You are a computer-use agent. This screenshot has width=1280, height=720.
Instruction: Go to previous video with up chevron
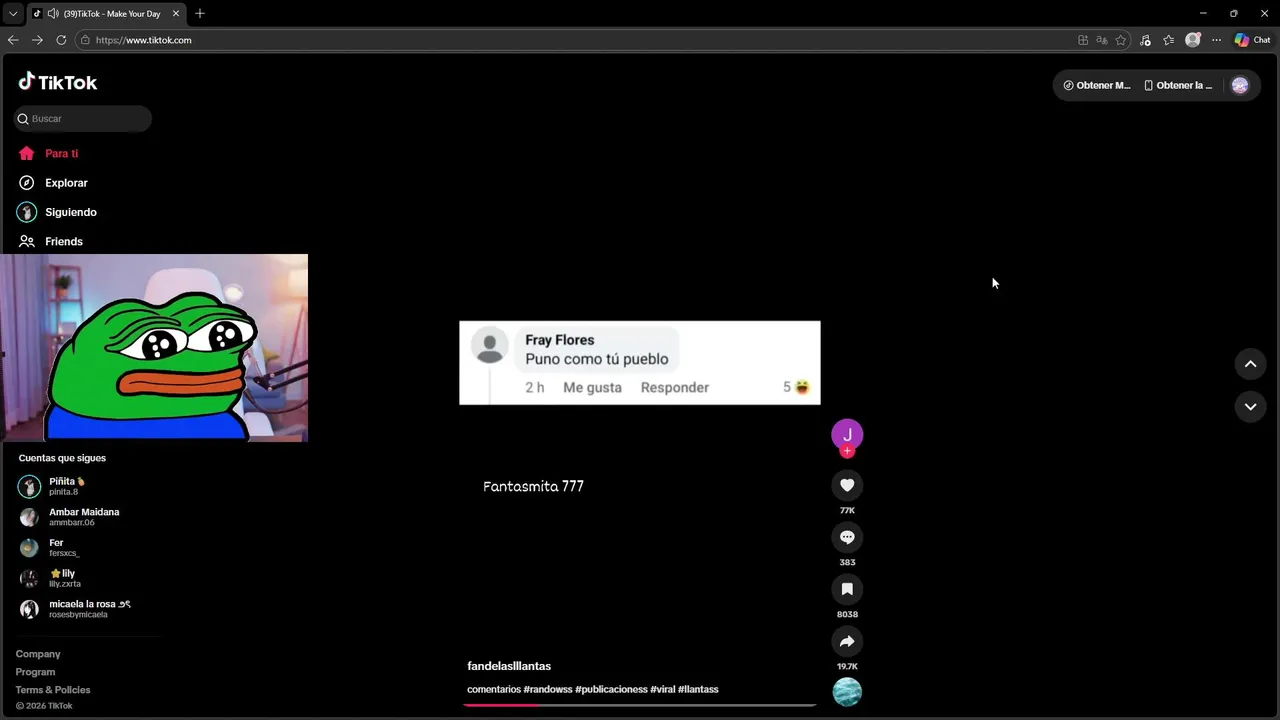(x=1250, y=364)
